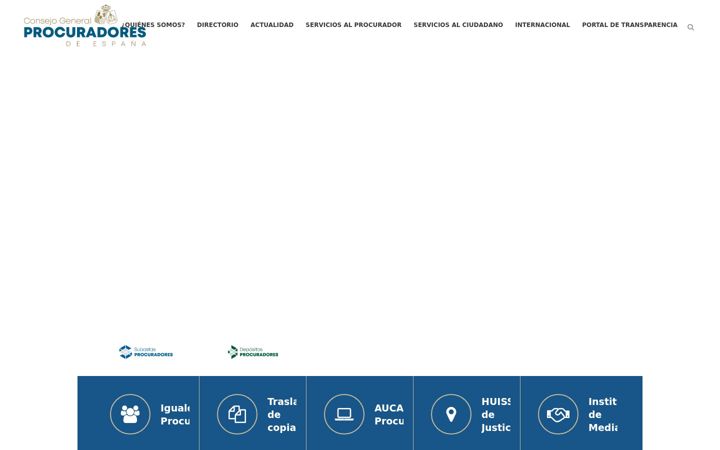
Task: Click the map pin Huissiers de Justice icon
Action: tap(451, 414)
